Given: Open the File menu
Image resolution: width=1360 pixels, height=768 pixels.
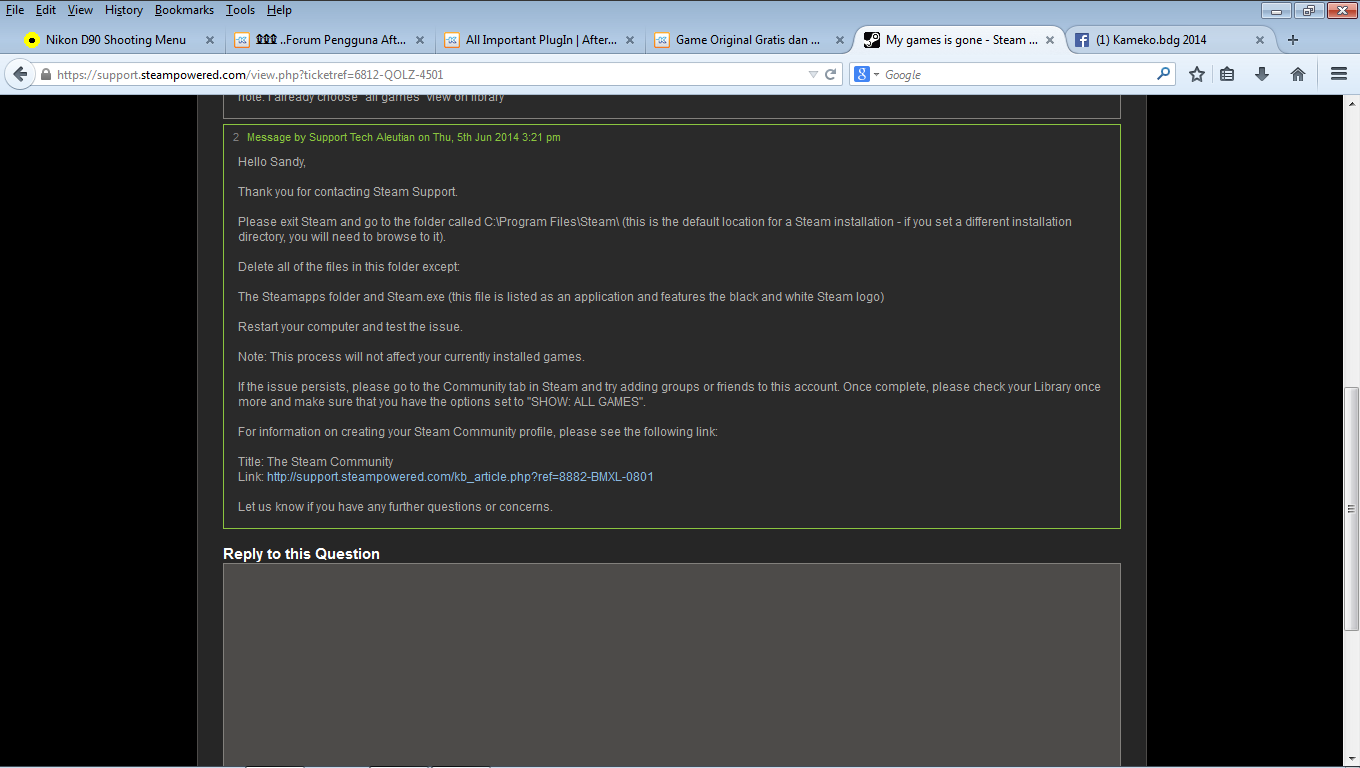Looking at the screenshot, I should click(15, 10).
